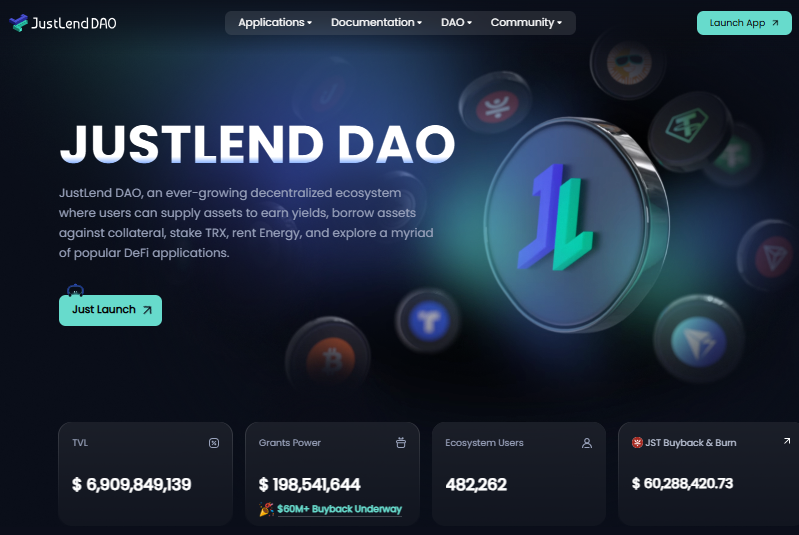
Task: Click the JustLend DAO logo icon
Action: click(18, 23)
